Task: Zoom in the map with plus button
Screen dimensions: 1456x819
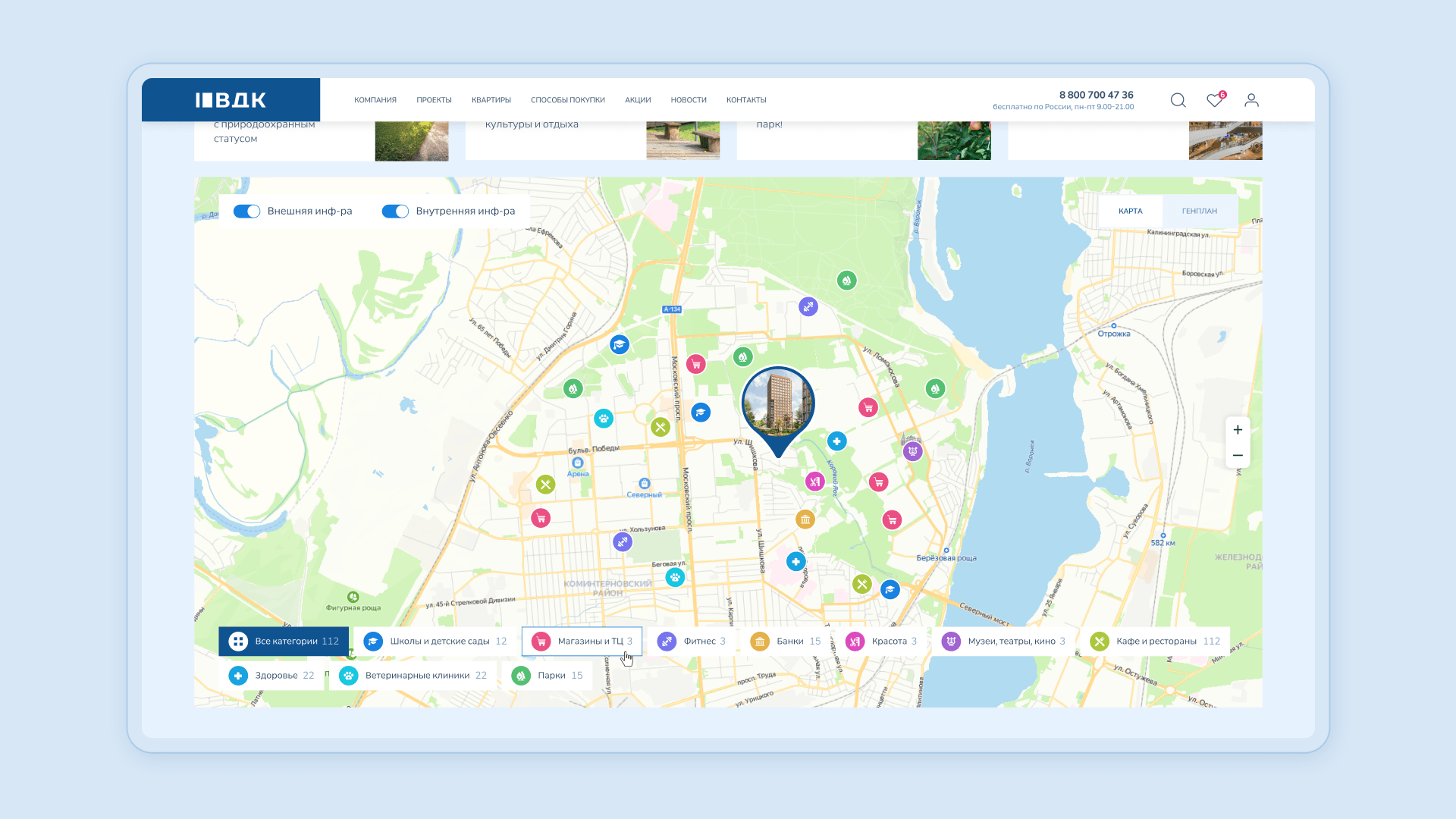Action: (1238, 430)
